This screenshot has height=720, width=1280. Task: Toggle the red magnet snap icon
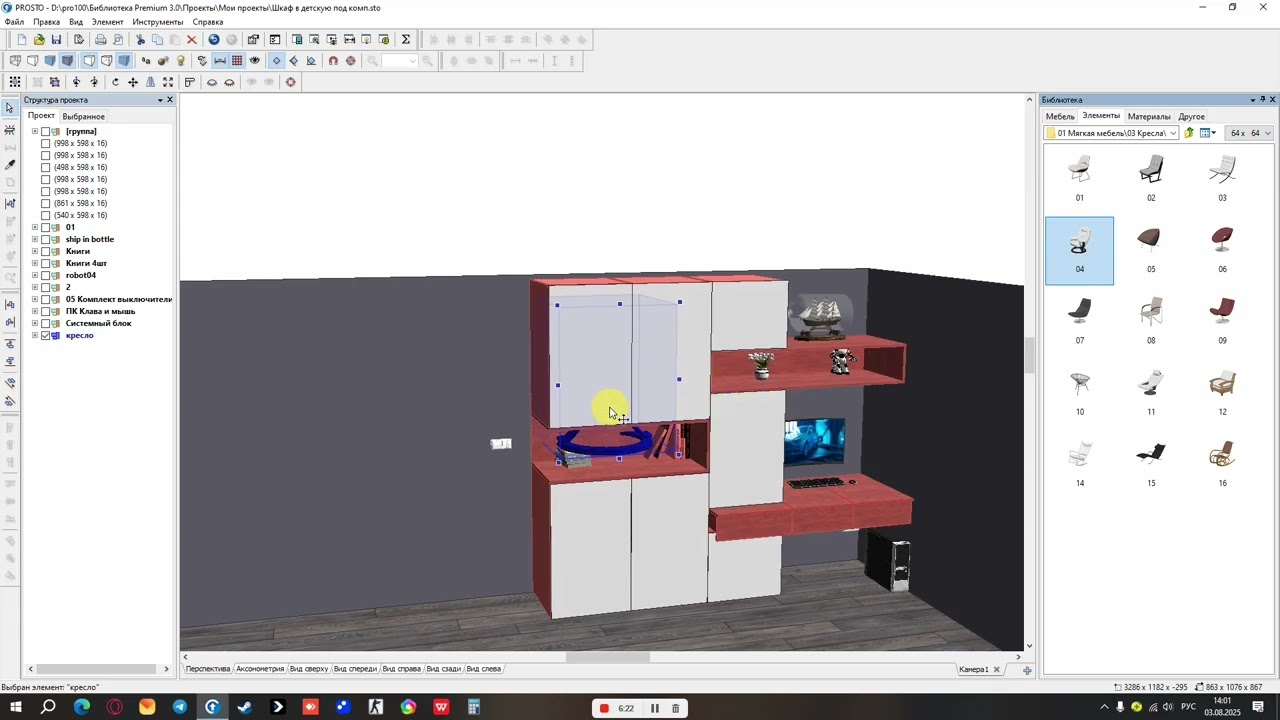(333, 61)
